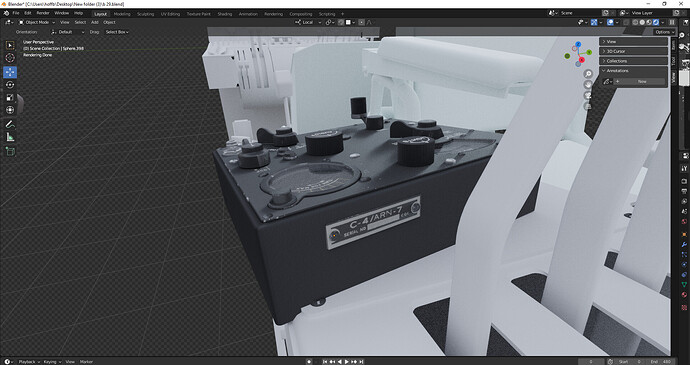Screen dimensions: 690x365
Task: Open the Local transform orientation dropdown
Action: tap(308, 22)
